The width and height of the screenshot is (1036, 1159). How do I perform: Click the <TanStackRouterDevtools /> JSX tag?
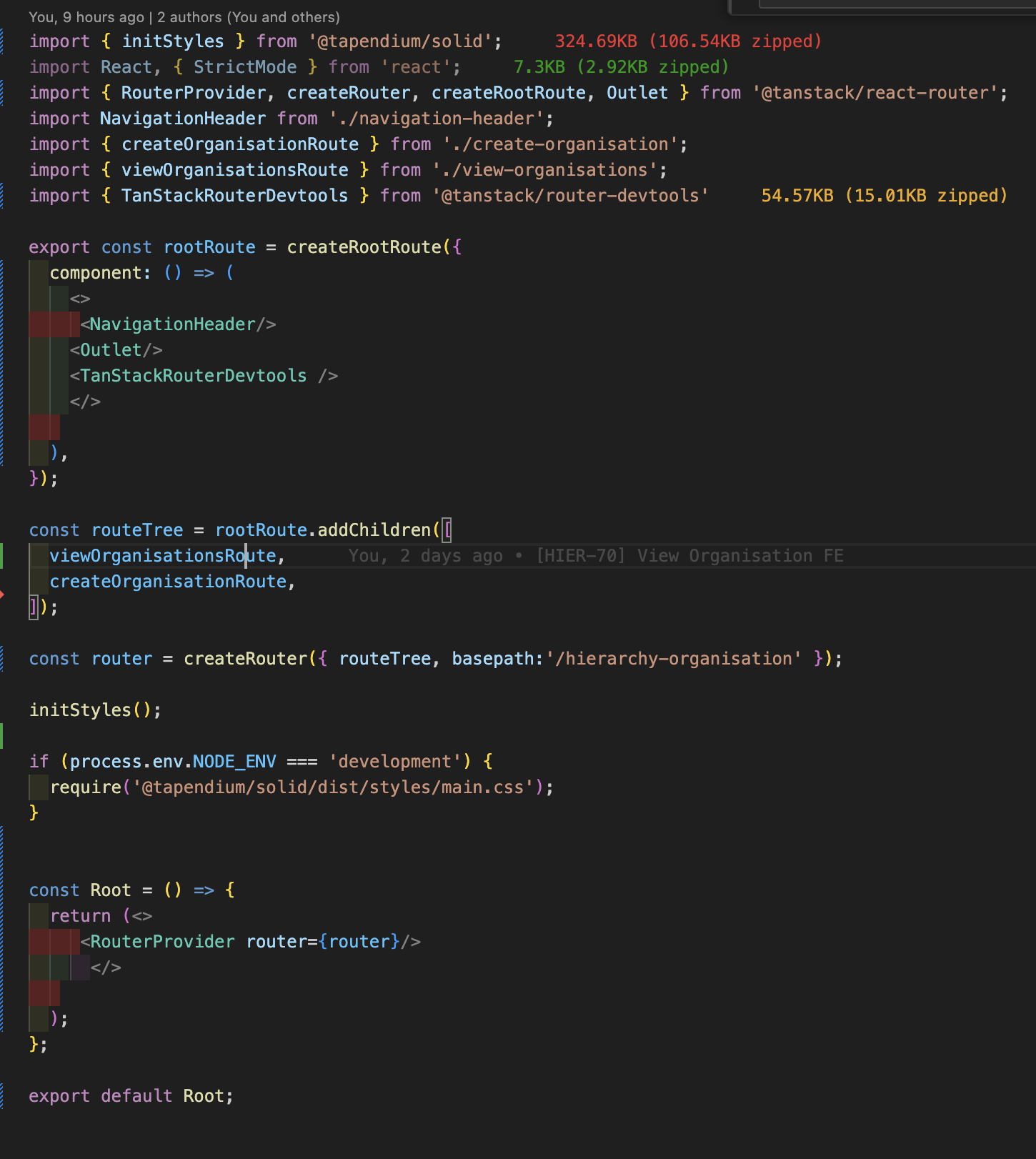click(x=204, y=376)
